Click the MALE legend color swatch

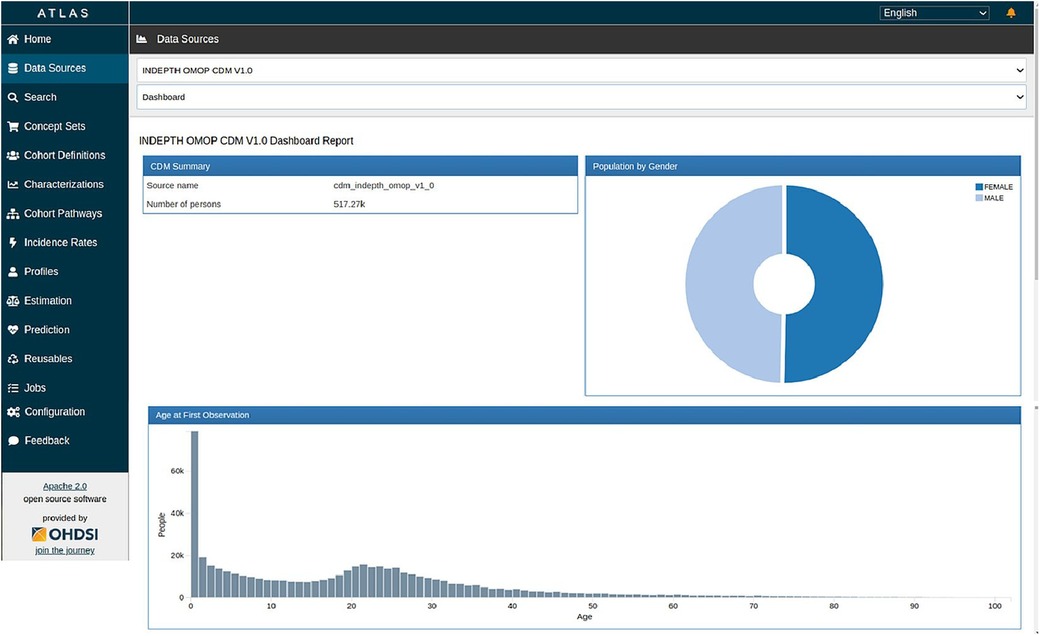[x=979, y=198]
